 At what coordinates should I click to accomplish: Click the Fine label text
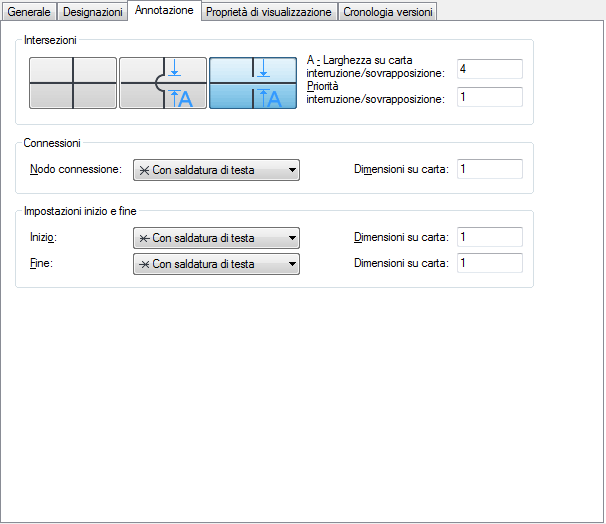pyautogui.click(x=42, y=264)
